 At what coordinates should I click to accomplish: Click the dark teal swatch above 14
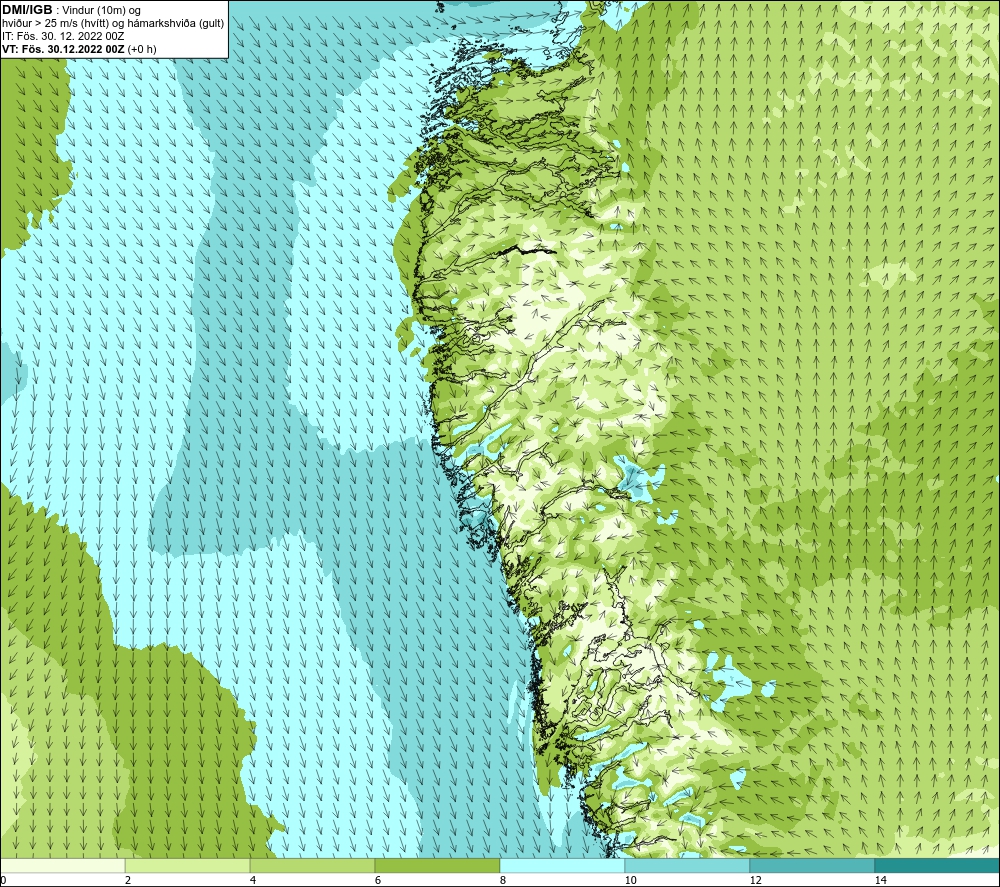point(938,865)
